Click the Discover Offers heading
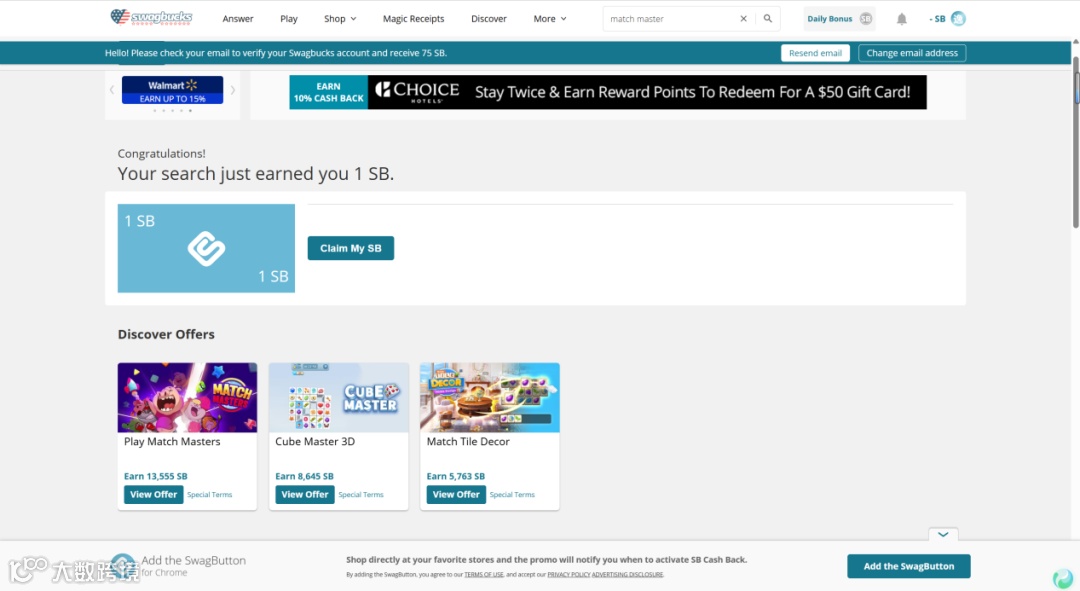 pos(166,334)
